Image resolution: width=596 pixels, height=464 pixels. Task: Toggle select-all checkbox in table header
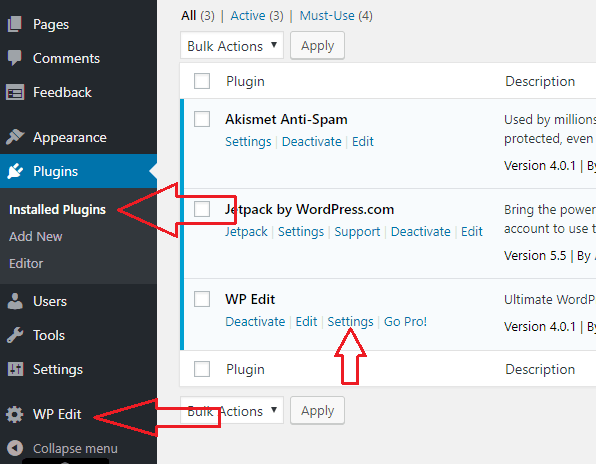coord(202,81)
